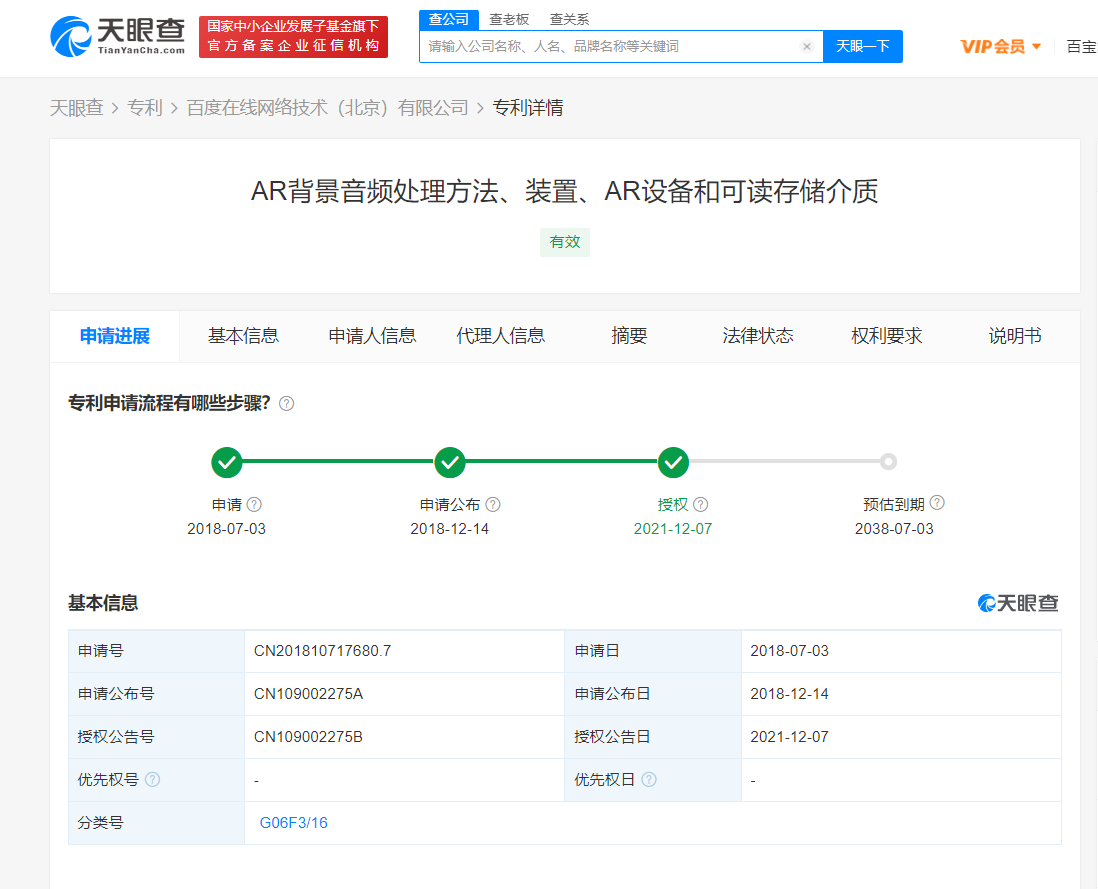Go to 专利 breadcrumb link
The width and height of the screenshot is (1098, 889).
pyautogui.click(x=145, y=108)
